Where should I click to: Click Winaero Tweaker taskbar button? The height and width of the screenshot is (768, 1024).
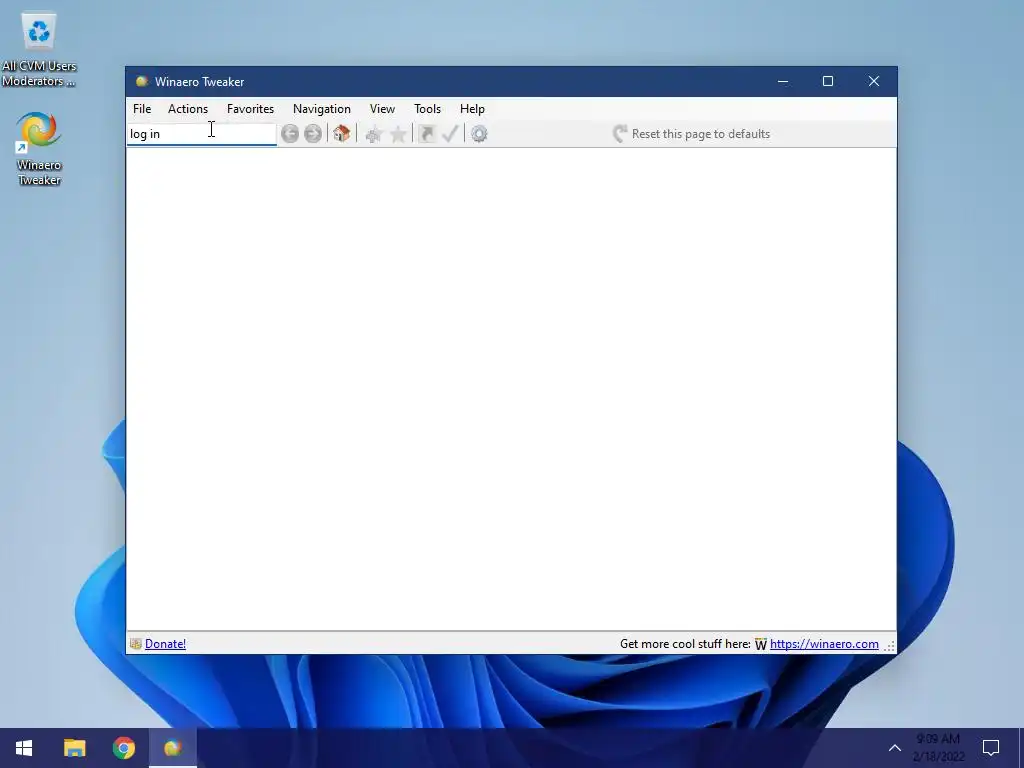[172, 748]
